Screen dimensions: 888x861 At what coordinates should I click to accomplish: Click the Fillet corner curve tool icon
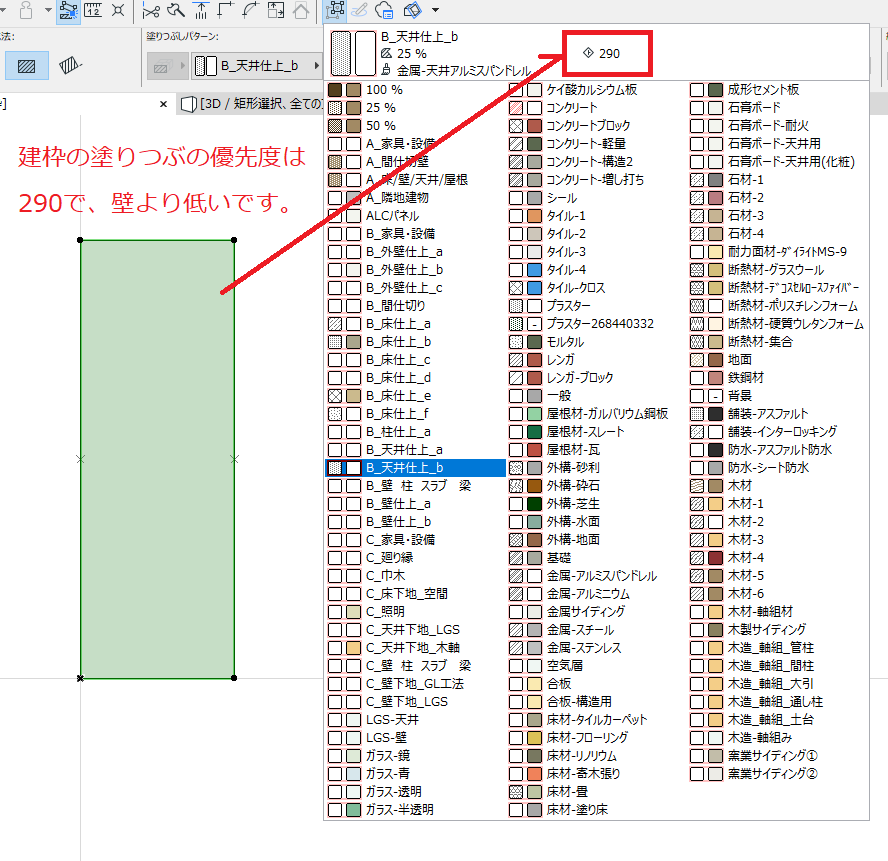(x=250, y=10)
